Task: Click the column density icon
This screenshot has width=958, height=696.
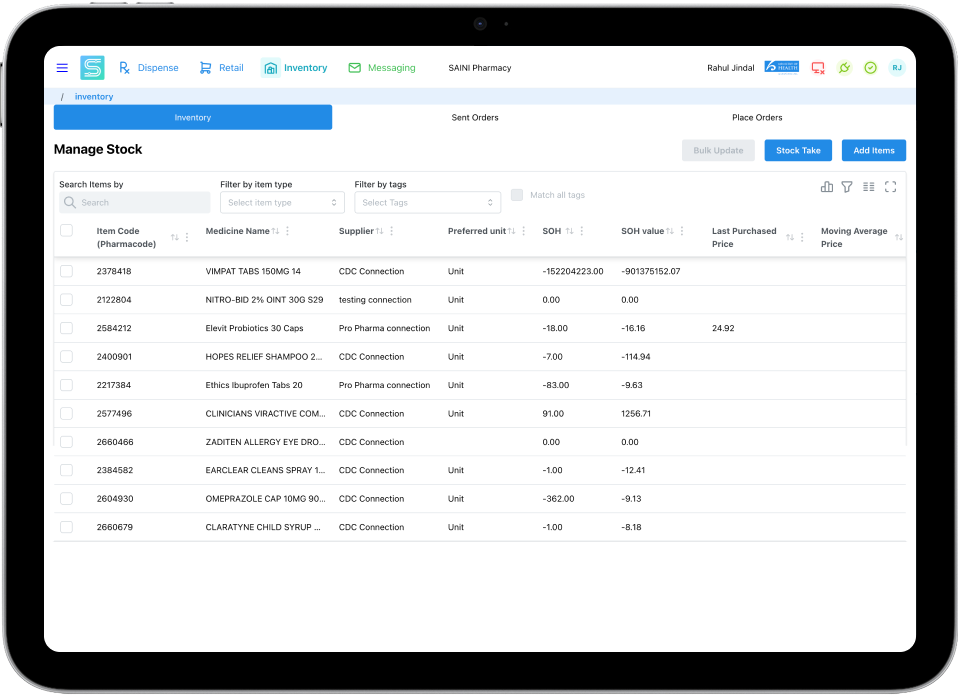Action: [869, 187]
